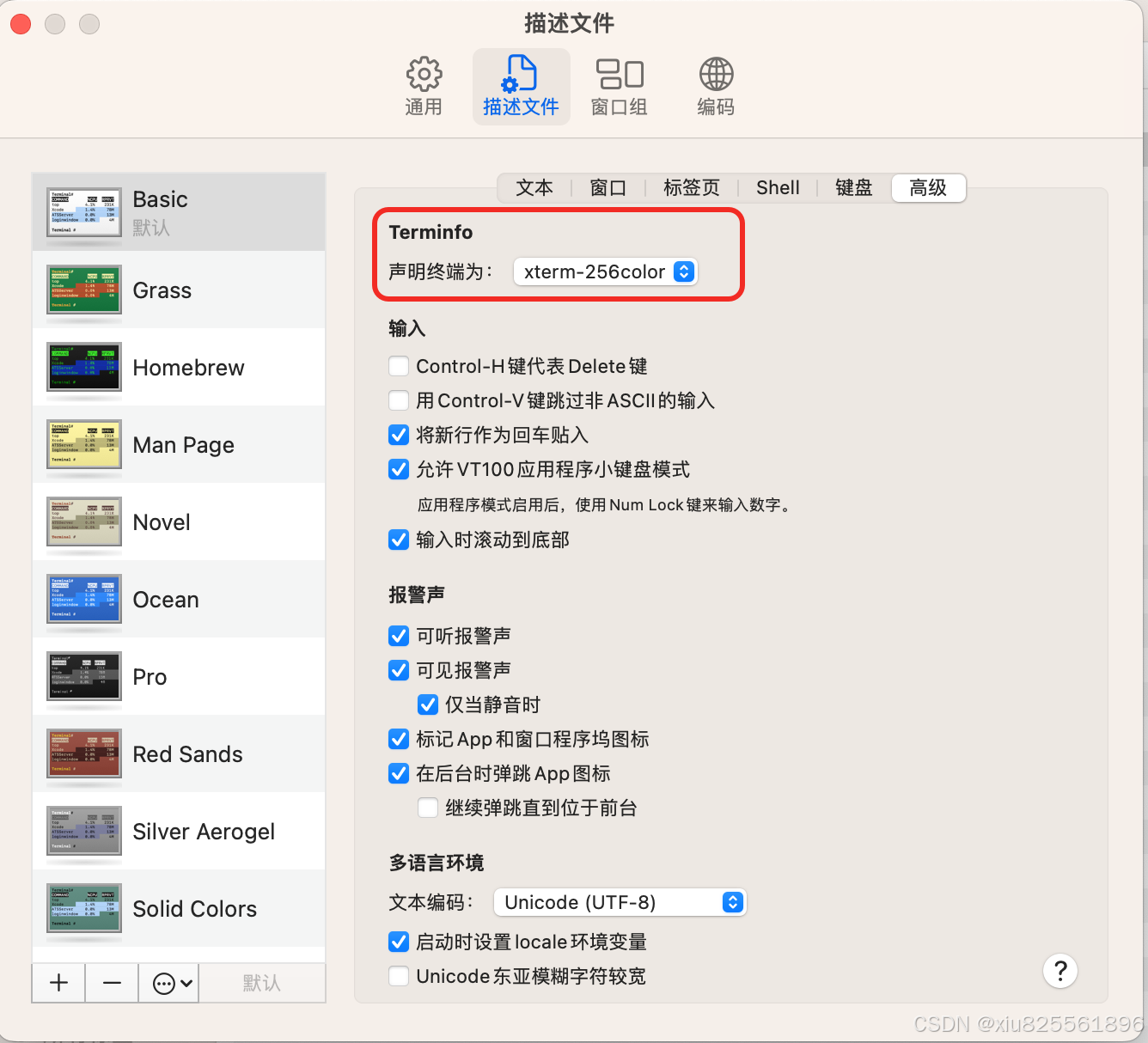Disable the 可听报警声 checkbox
Viewport: 1148px width, 1043px height.
pos(398,636)
